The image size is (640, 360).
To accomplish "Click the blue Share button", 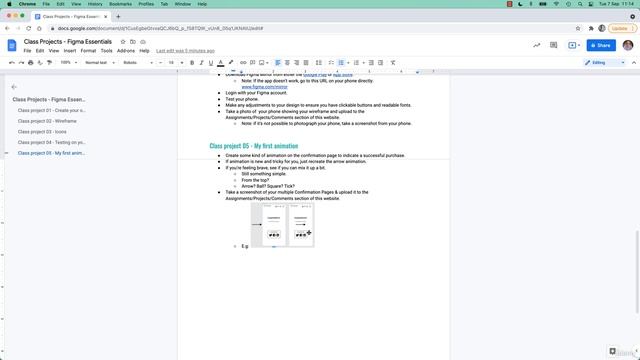I will [601, 45].
